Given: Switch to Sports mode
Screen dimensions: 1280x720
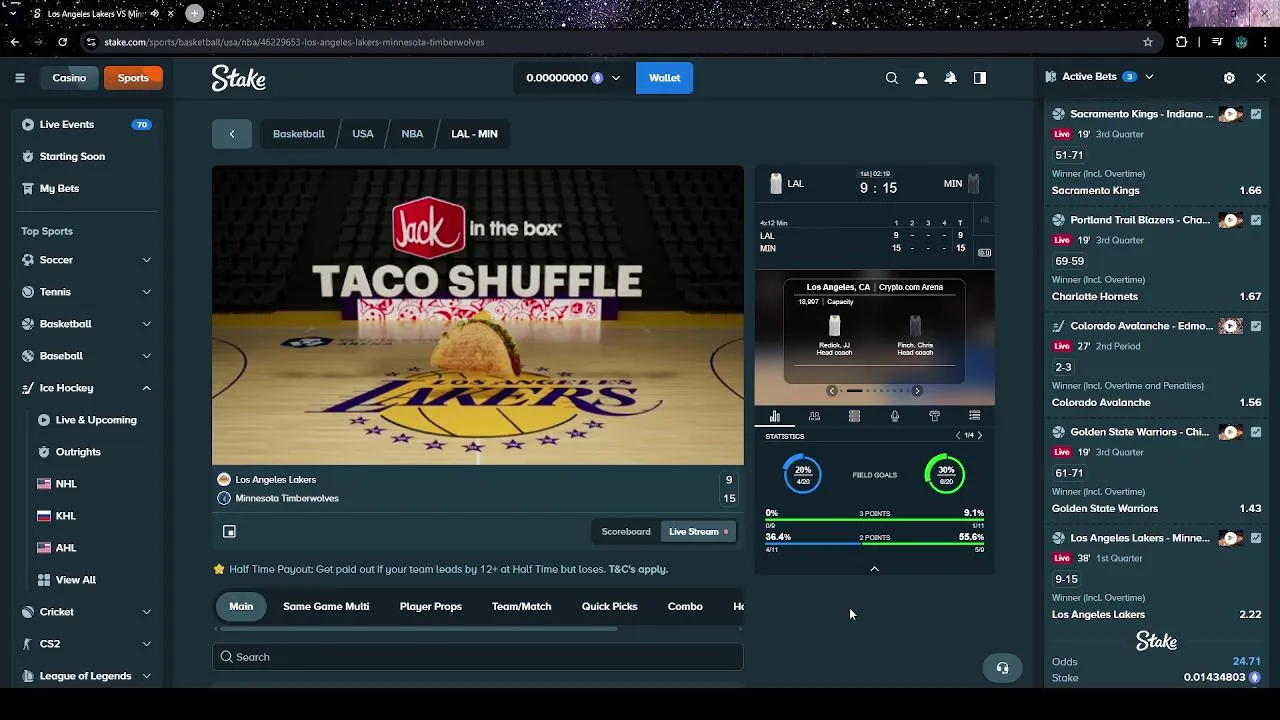Looking at the screenshot, I should [x=133, y=78].
